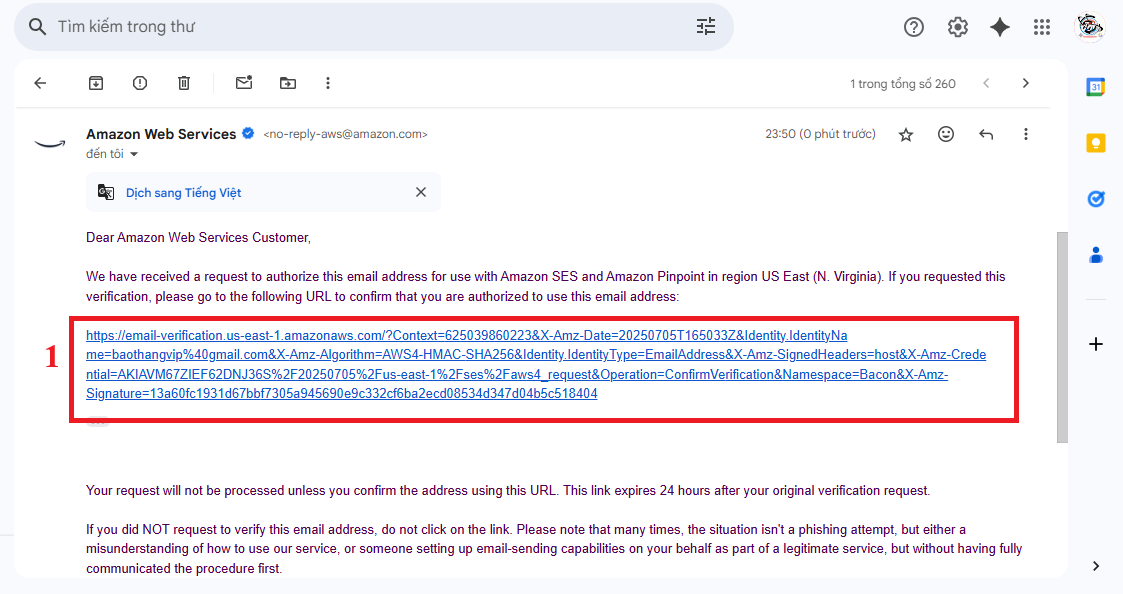Image resolution: width=1123 pixels, height=594 pixels.
Task: Open the Gemini sparkle icon
Action: click(1000, 27)
